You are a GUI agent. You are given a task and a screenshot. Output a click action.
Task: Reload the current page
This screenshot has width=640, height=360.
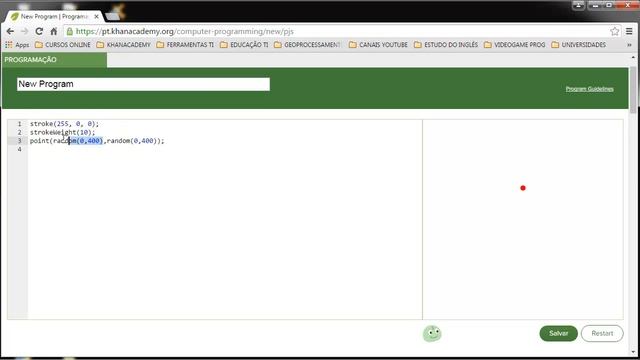point(39,31)
